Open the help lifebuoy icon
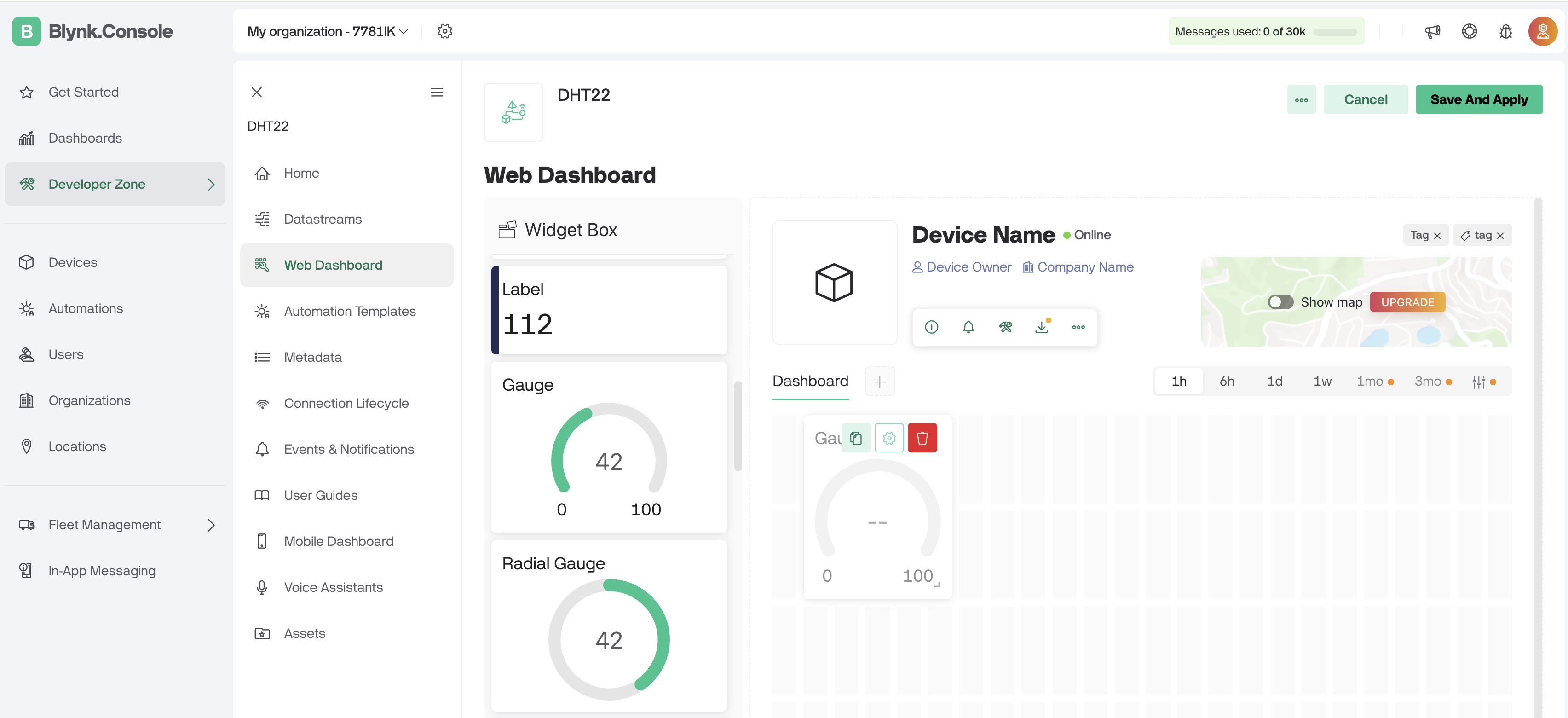This screenshot has height=718, width=1568. 1470,31
